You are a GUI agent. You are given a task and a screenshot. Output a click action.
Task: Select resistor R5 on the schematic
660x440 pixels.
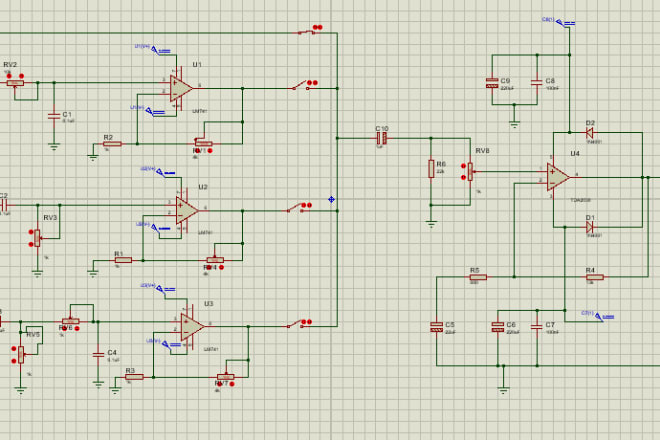(x=478, y=277)
